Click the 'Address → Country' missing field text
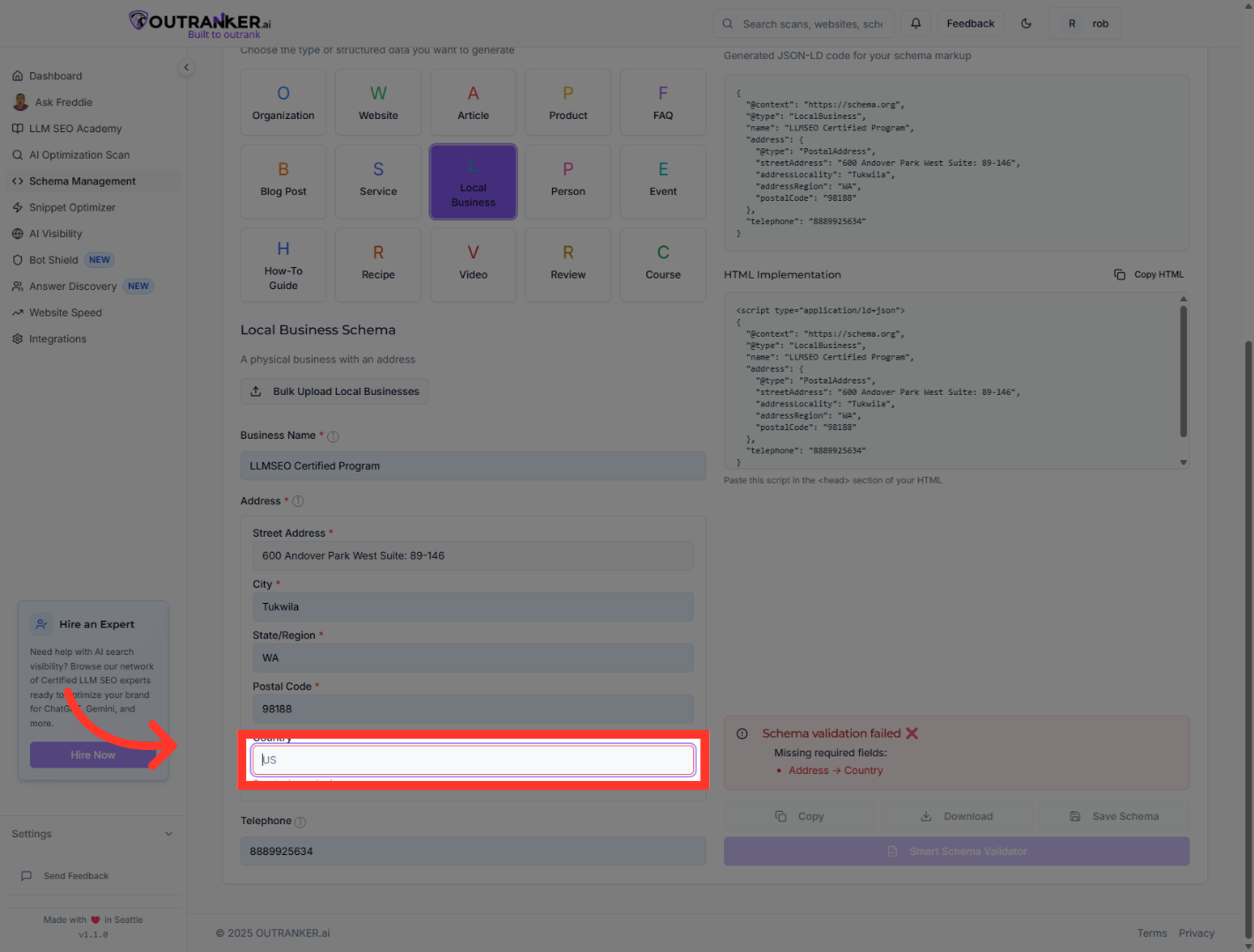The image size is (1254, 952). (836, 770)
